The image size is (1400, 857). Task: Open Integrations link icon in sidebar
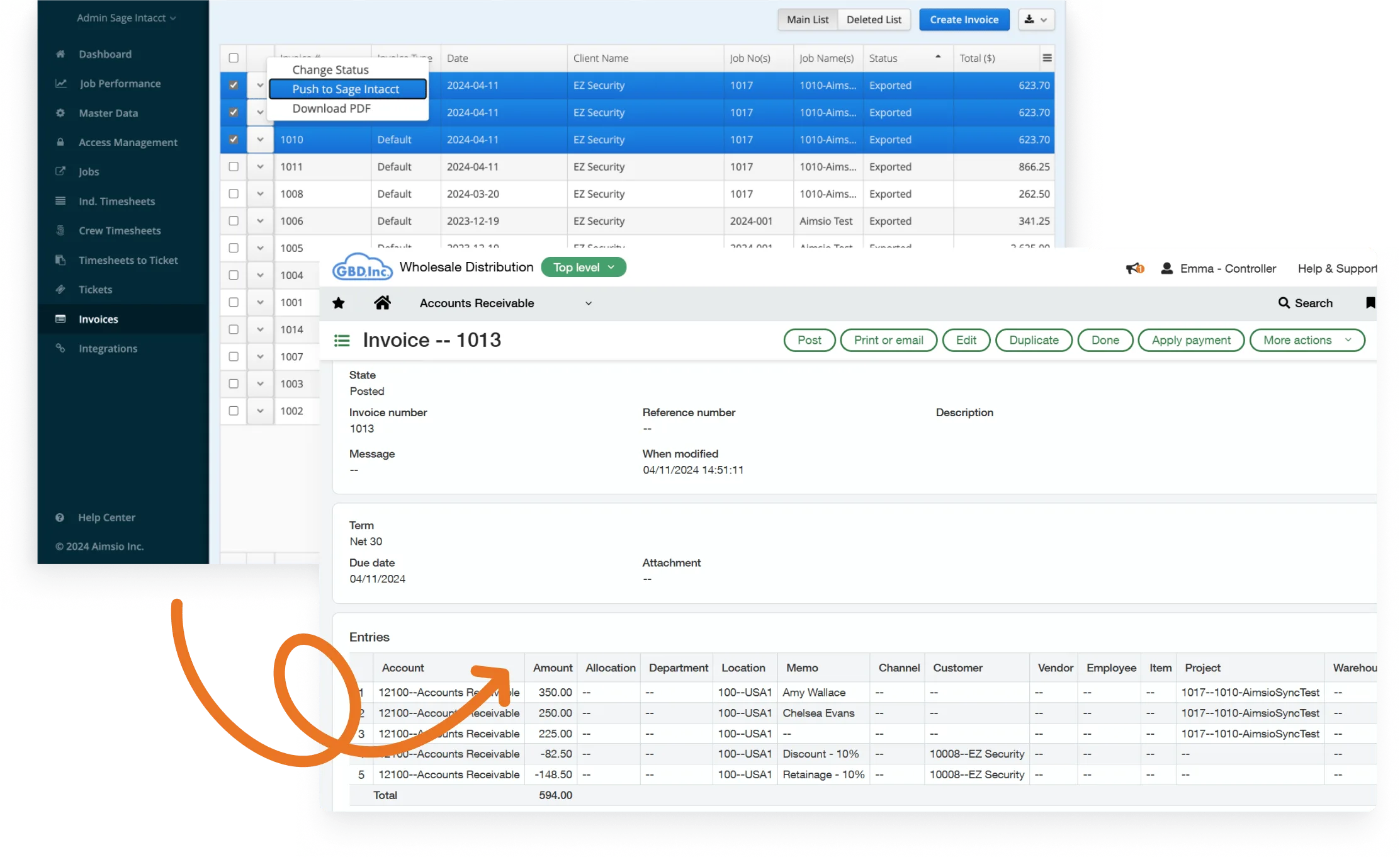tap(60, 348)
